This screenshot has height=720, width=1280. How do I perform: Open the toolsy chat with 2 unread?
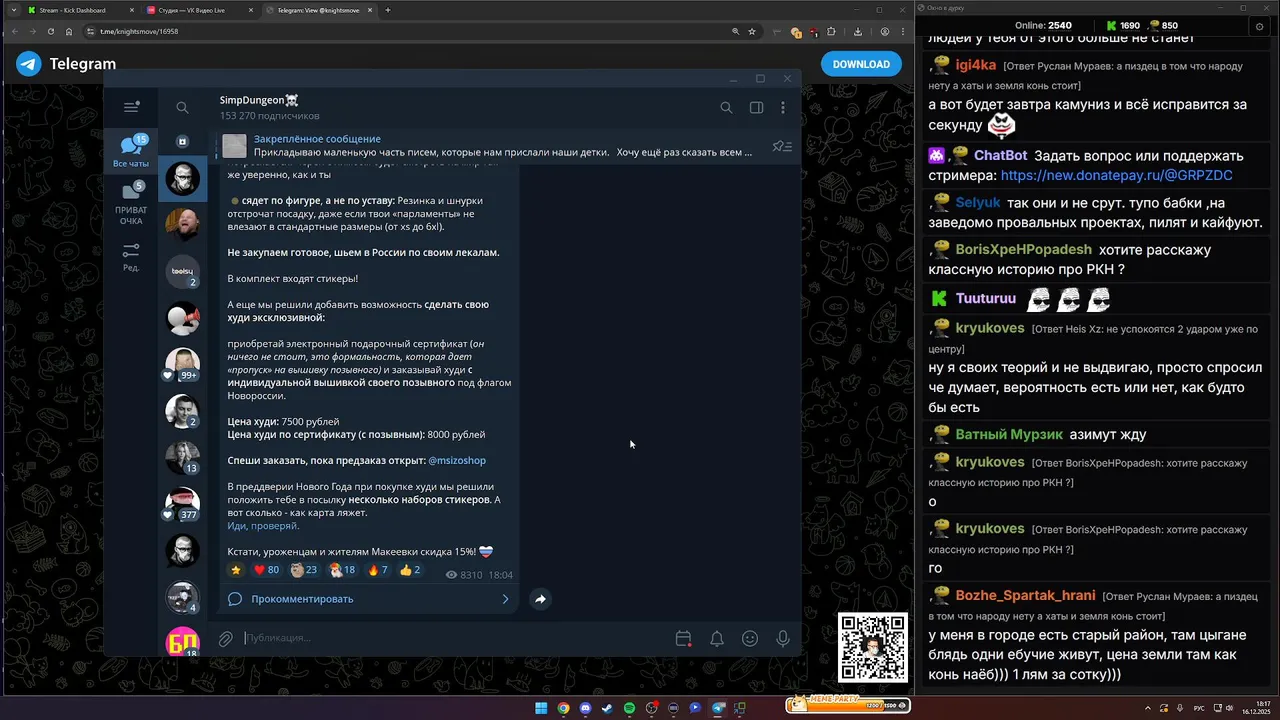[x=182, y=272]
